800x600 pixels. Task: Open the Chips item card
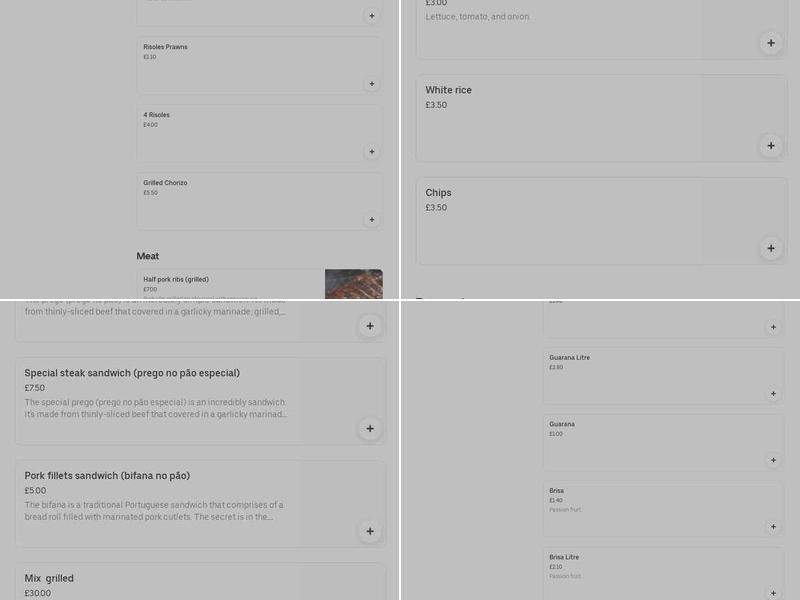coord(602,221)
